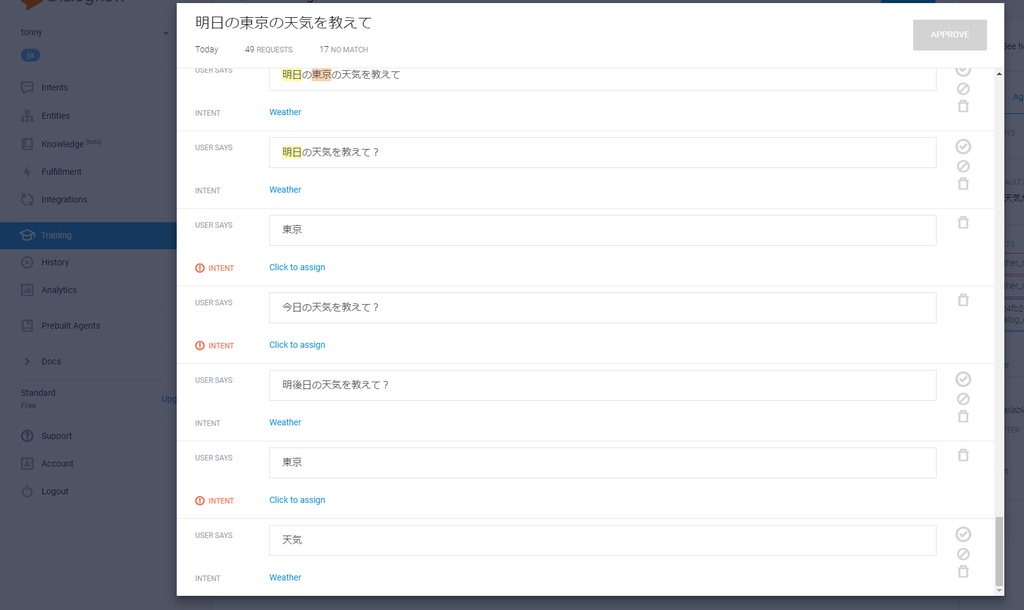
Task: Approve the 天気 row checkmark
Action: (963, 534)
